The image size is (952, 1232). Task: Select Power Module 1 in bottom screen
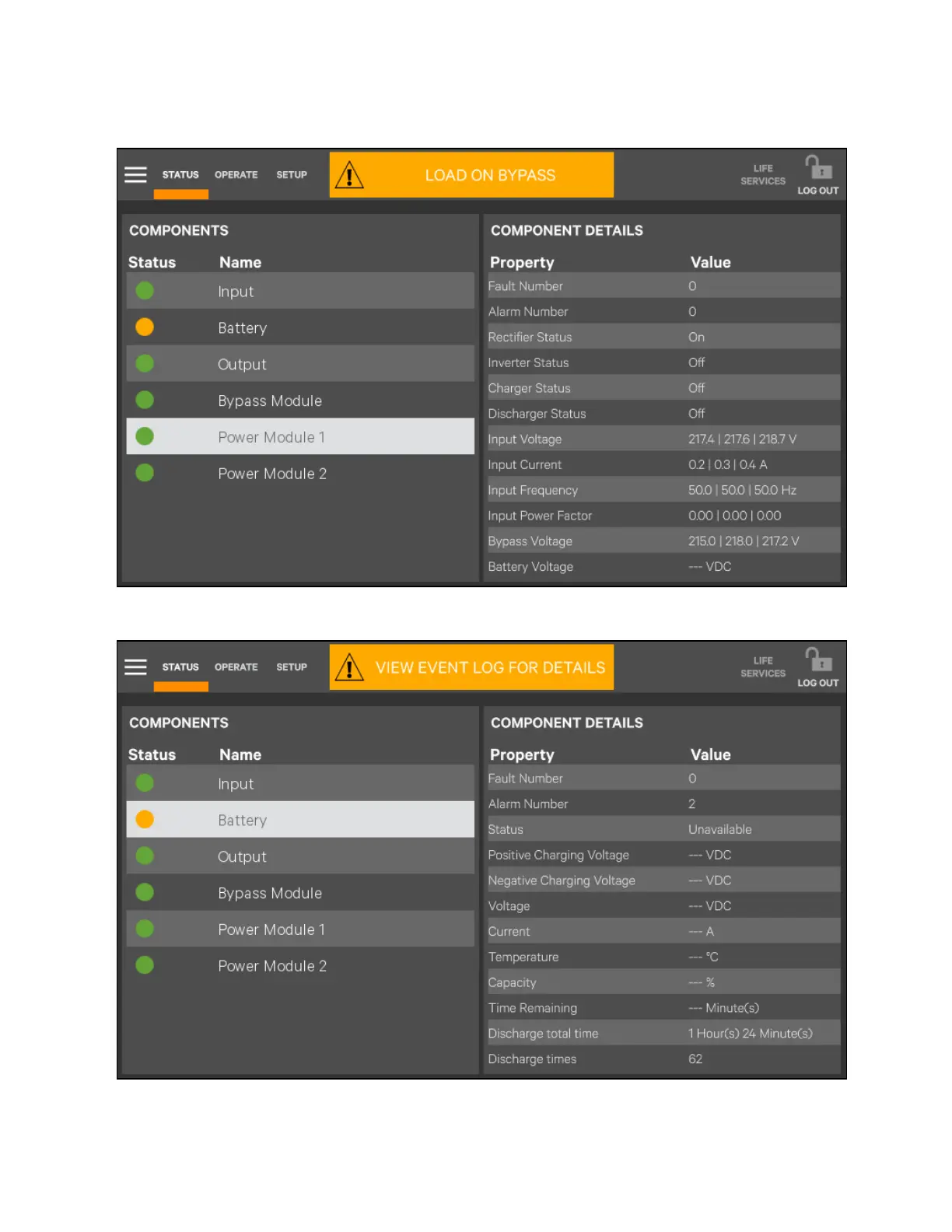tap(300, 929)
